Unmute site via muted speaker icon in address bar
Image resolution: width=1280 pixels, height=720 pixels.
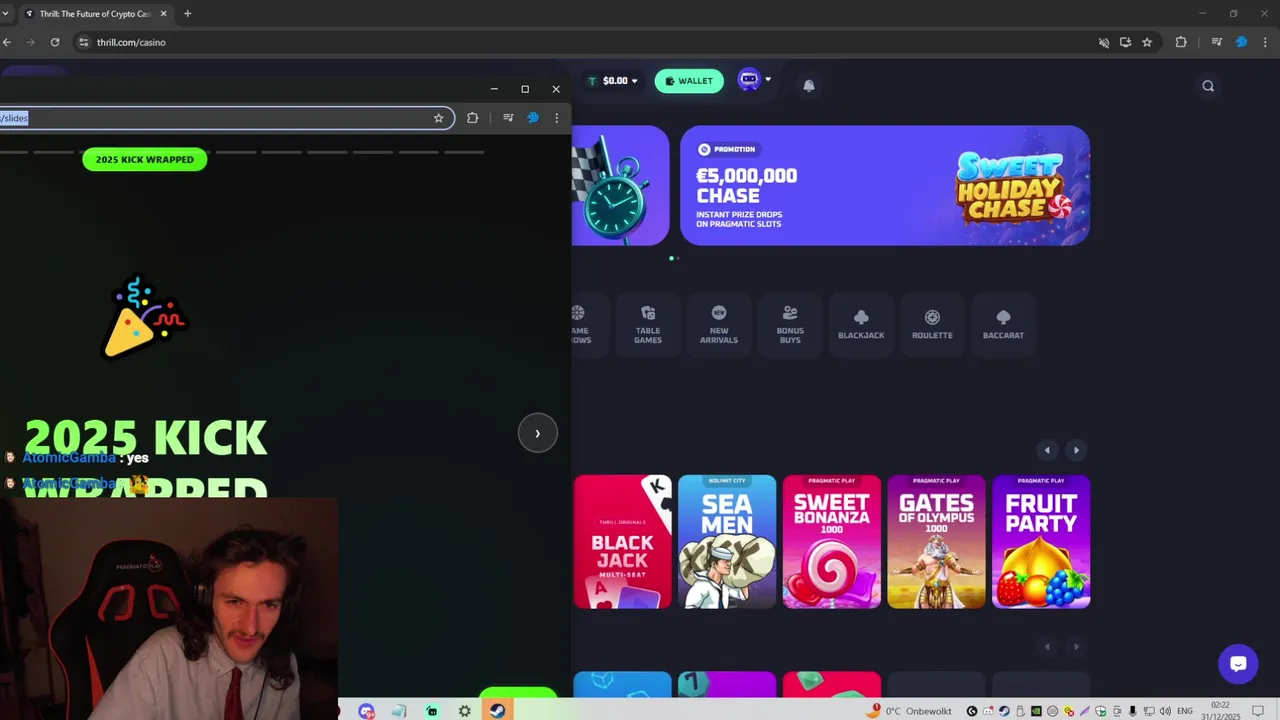(x=1104, y=42)
